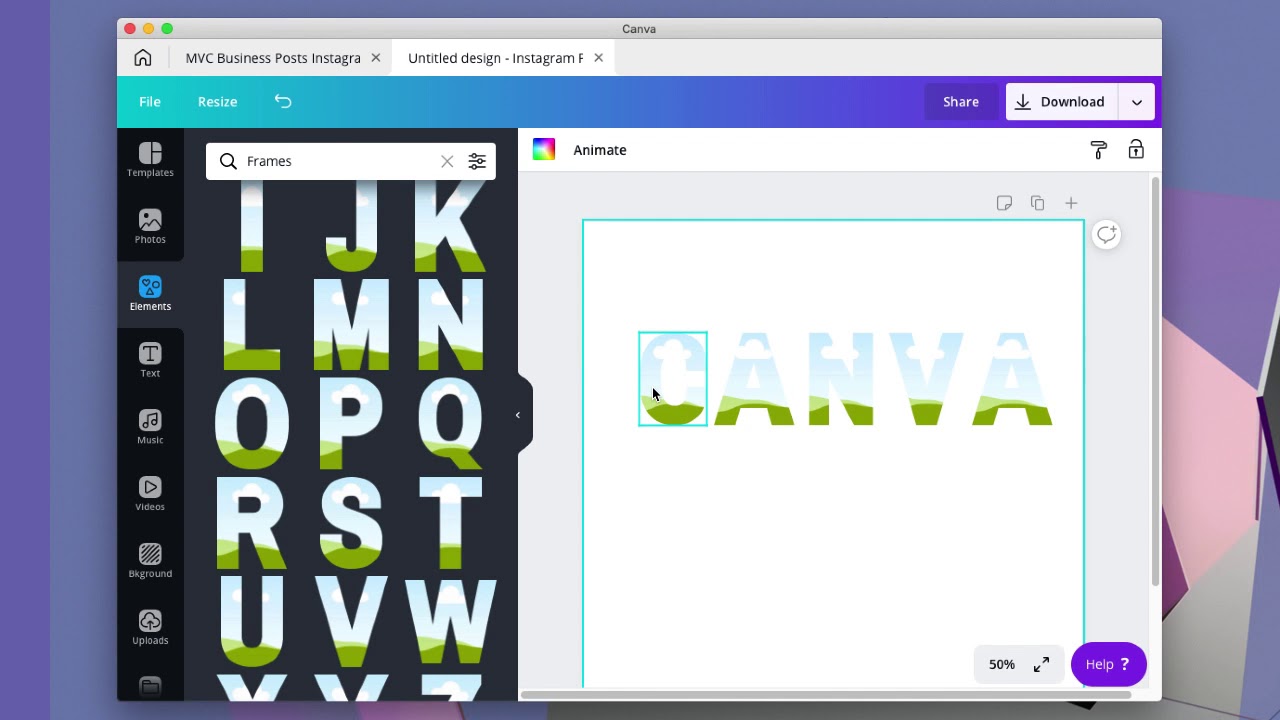Open the Text panel
This screenshot has height=720, width=1280.
tap(150, 360)
